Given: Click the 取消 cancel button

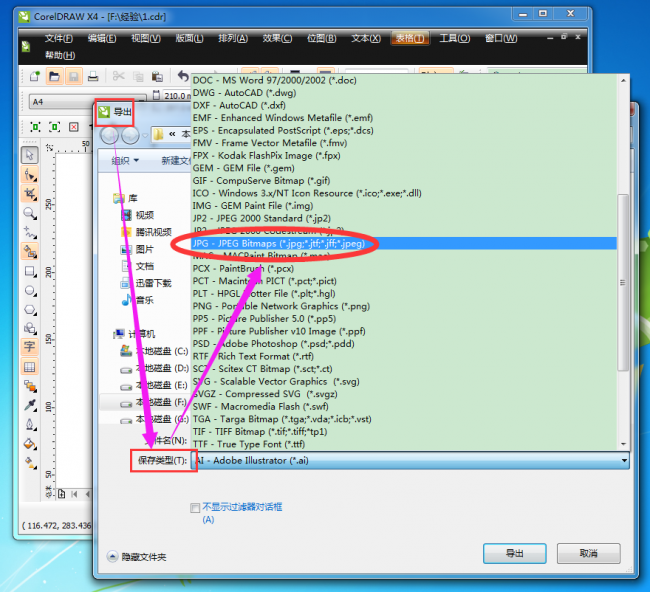Looking at the screenshot, I should (589, 553).
